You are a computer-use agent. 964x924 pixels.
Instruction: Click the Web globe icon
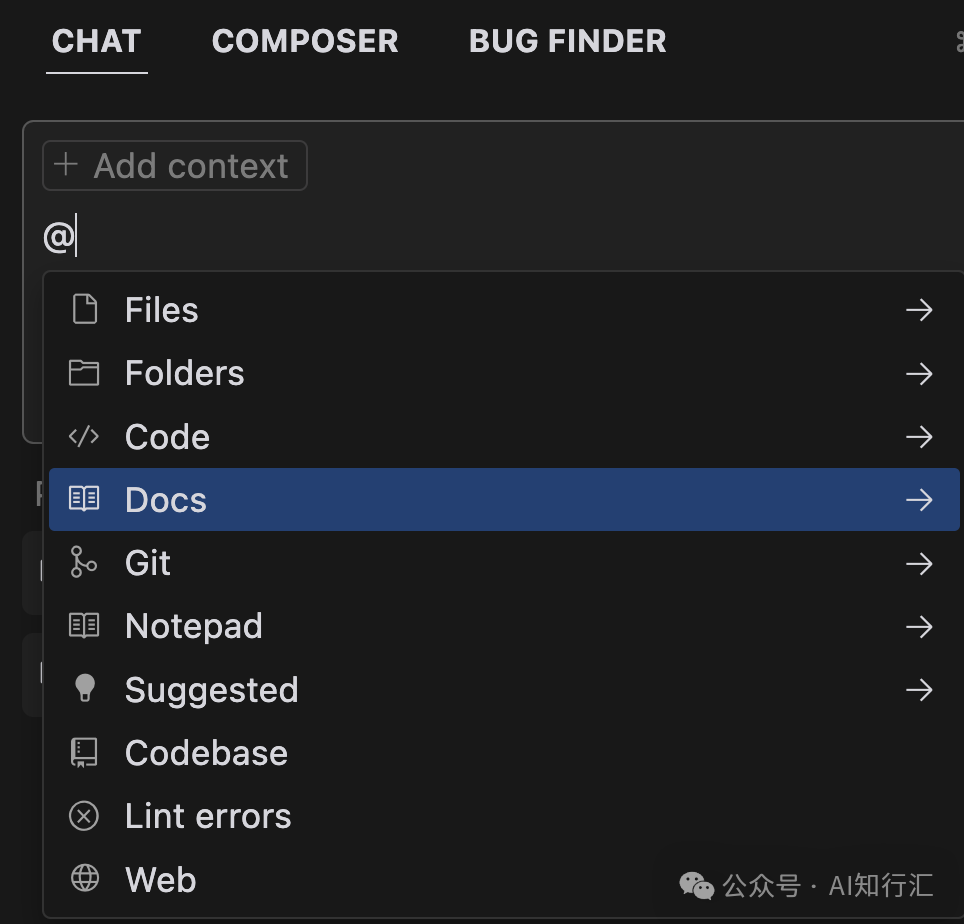pyautogui.click(x=84, y=878)
